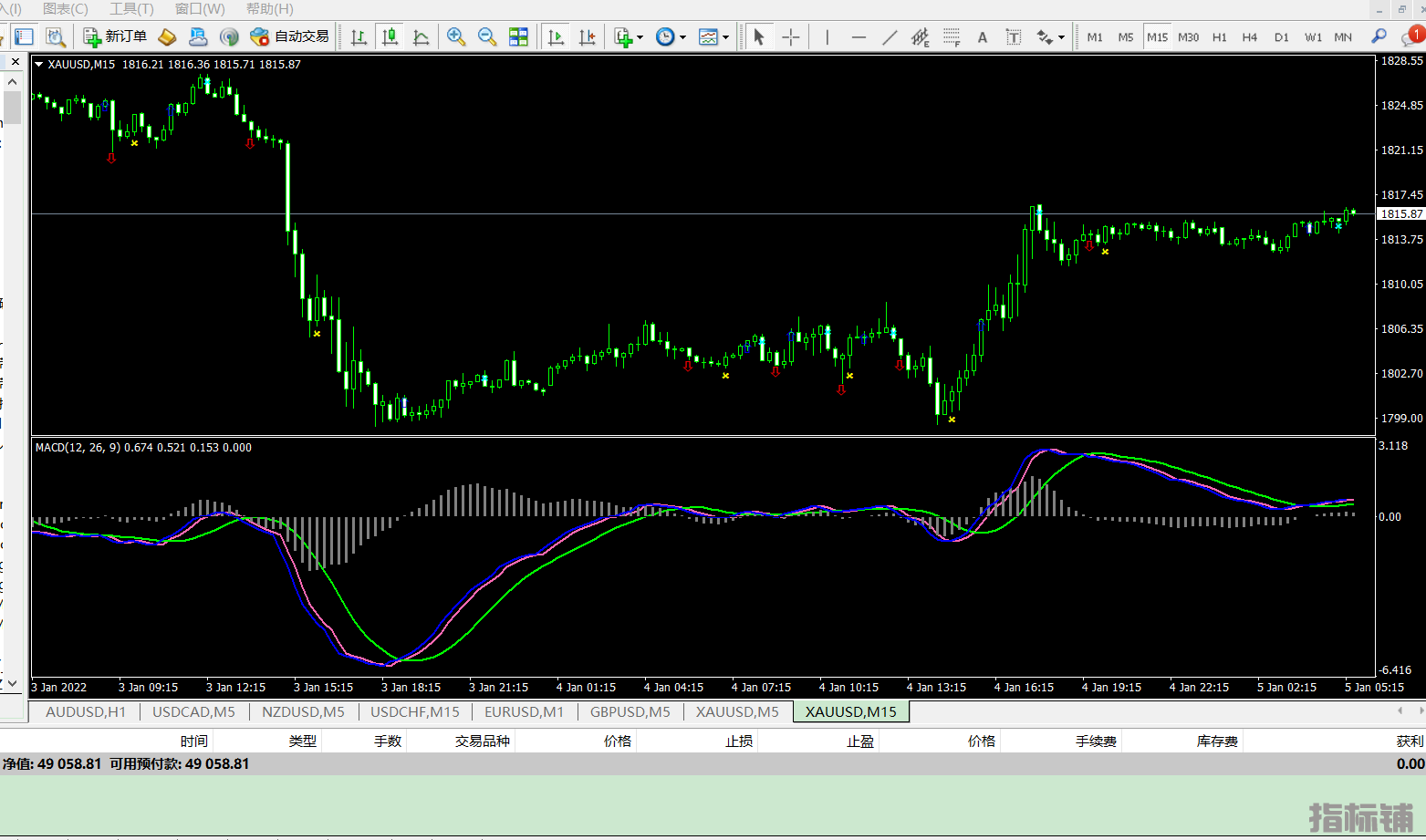Switch to H4 timeframe
Screen dimensions: 1426x840
click(1250, 36)
